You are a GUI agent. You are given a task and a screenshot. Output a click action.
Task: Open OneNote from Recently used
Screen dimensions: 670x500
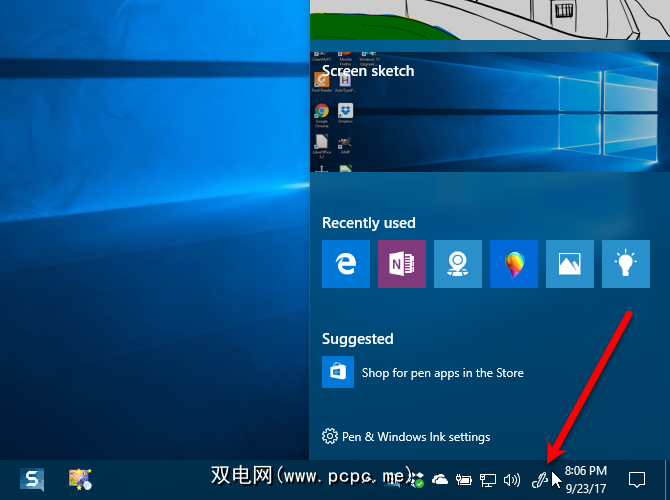[402, 264]
